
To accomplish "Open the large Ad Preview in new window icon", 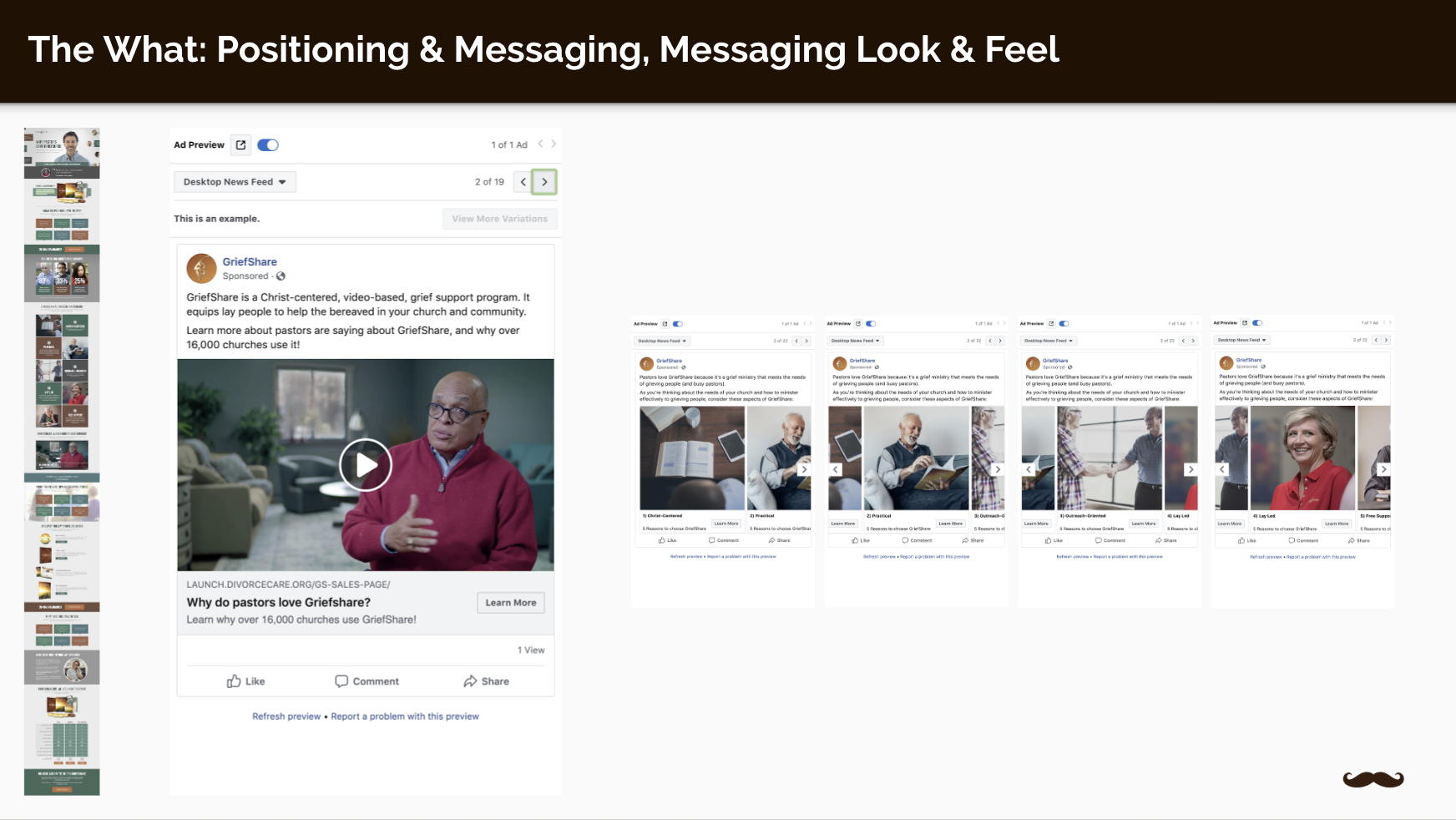I will pos(240,145).
